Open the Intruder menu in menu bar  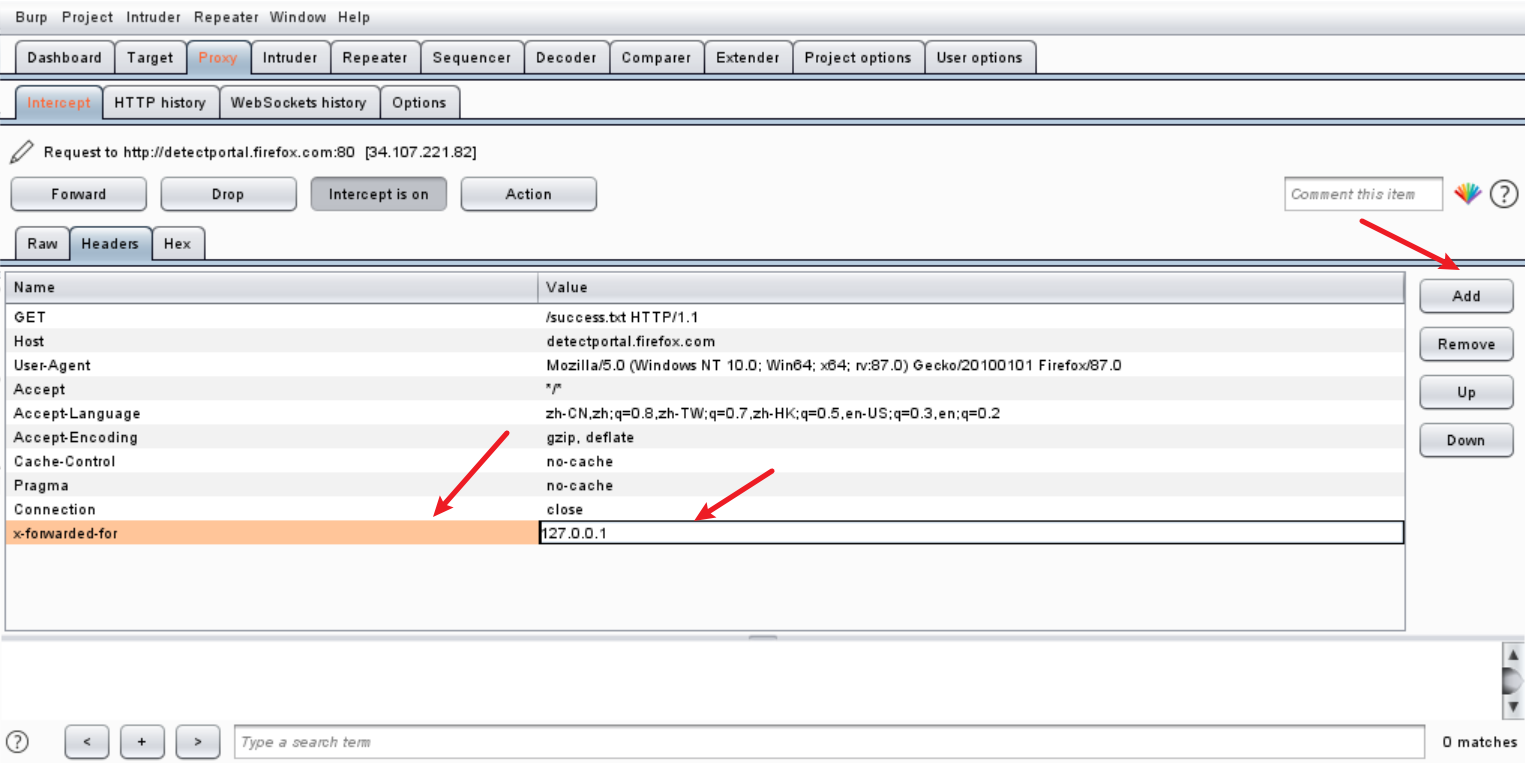(154, 17)
